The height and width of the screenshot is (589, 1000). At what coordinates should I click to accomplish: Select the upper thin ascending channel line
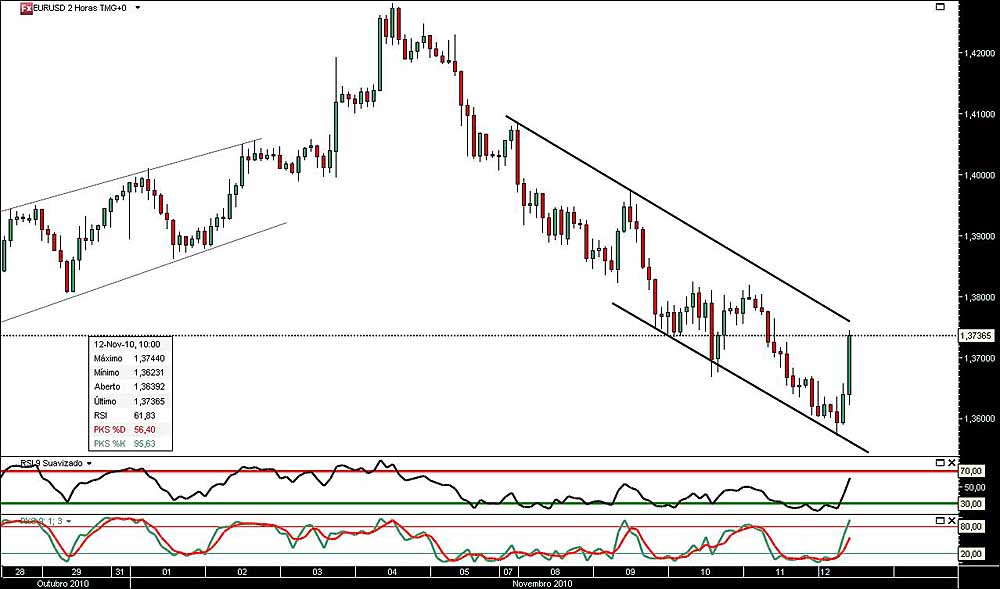point(131,175)
